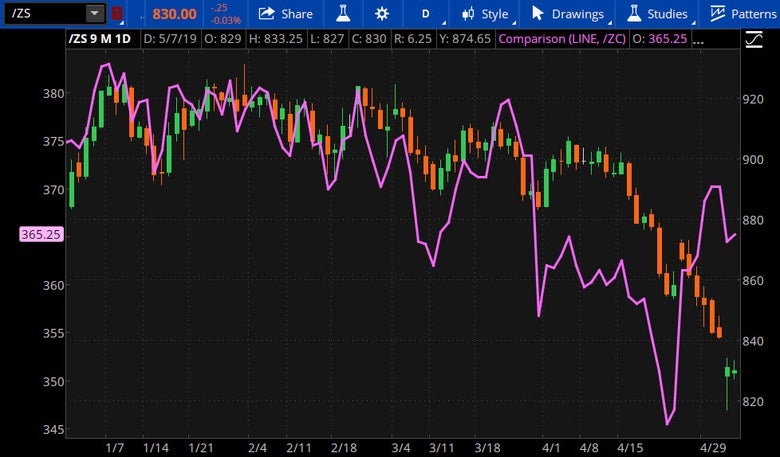Open the Share chart button
This screenshot has height=457, width=780.
point(286,14)
